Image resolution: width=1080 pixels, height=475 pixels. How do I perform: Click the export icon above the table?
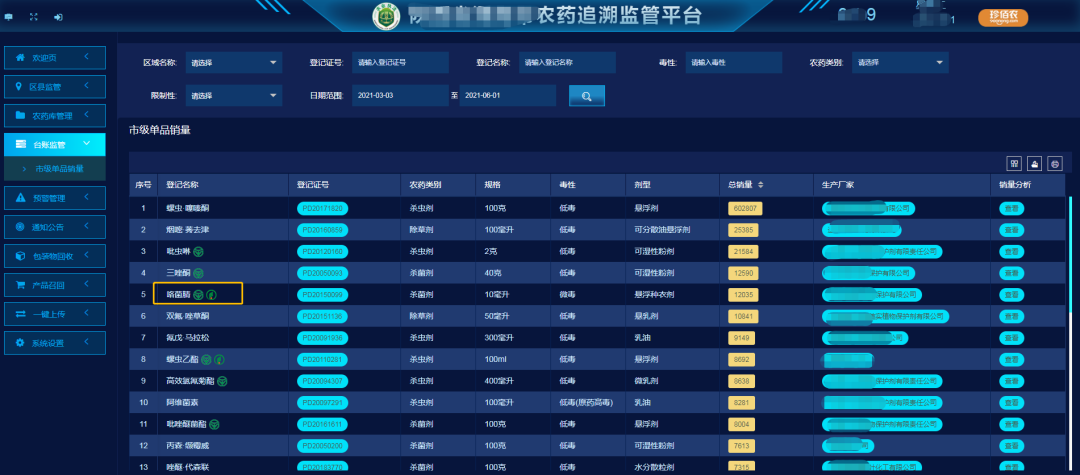(1034, 164)
